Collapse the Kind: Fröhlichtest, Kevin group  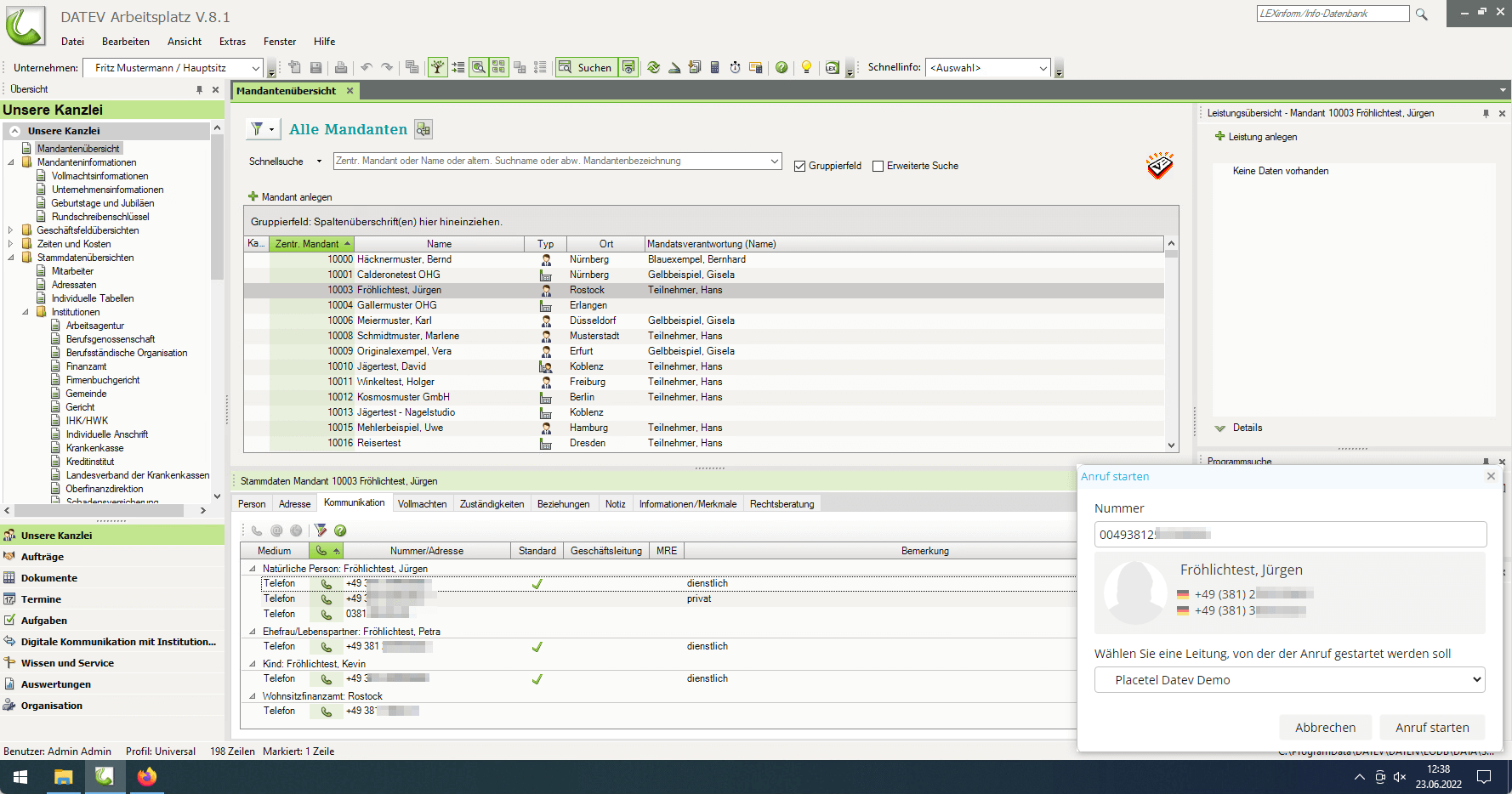pyautogui.click(x=252, y=664)
